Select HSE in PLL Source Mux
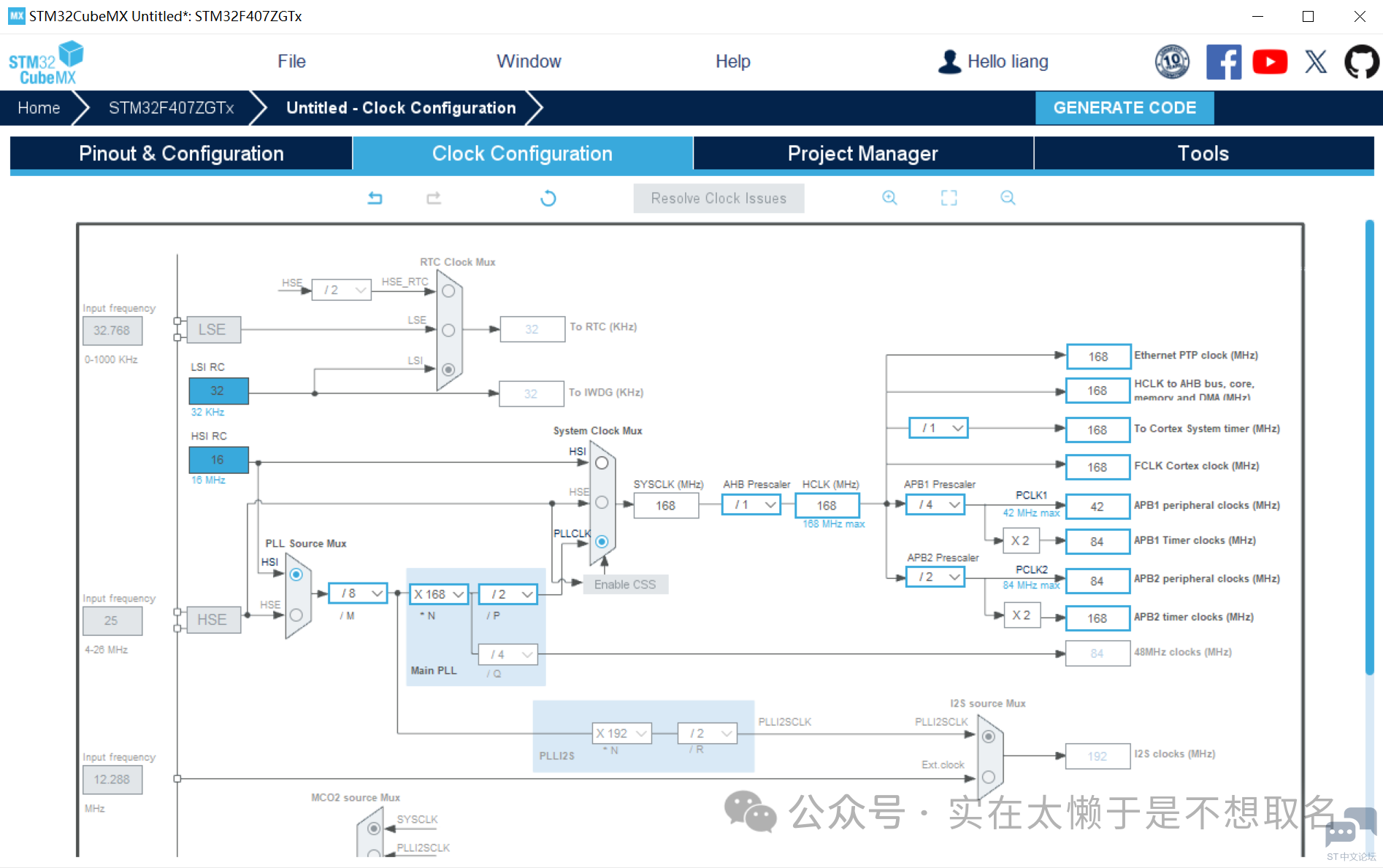This screenshot has width=1383, height=868. 296,615
